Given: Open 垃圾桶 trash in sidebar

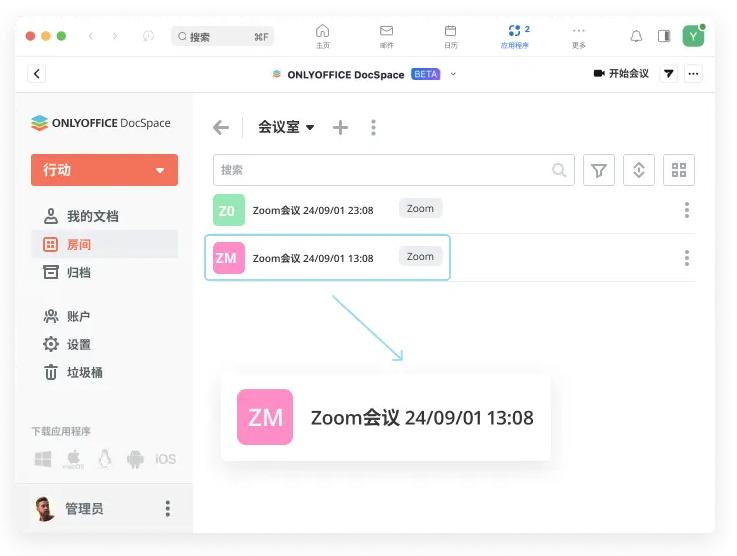Looking at the screenshot, I should click(x=73, y=373).
